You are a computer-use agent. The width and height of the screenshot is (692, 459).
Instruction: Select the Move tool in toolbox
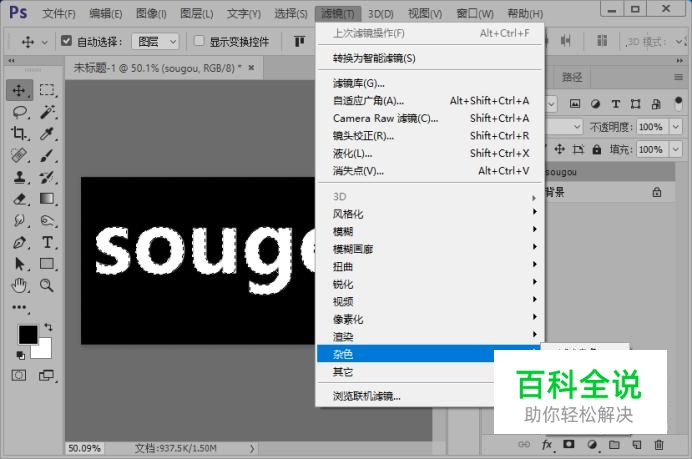click(x=19, y=90)
